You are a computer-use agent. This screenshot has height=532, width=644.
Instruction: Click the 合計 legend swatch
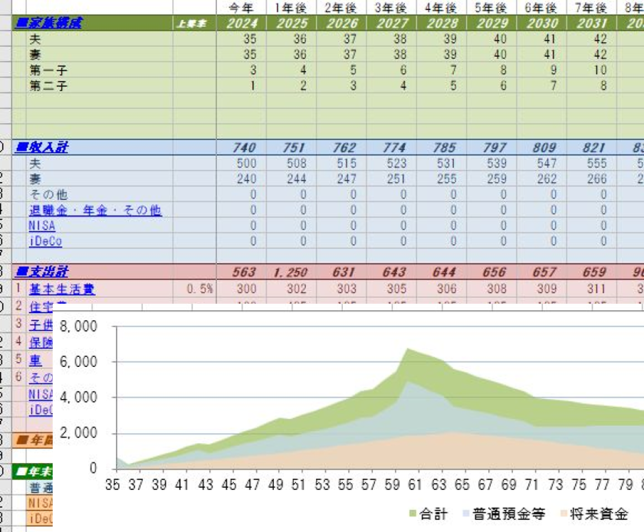(x=413, y=513)
